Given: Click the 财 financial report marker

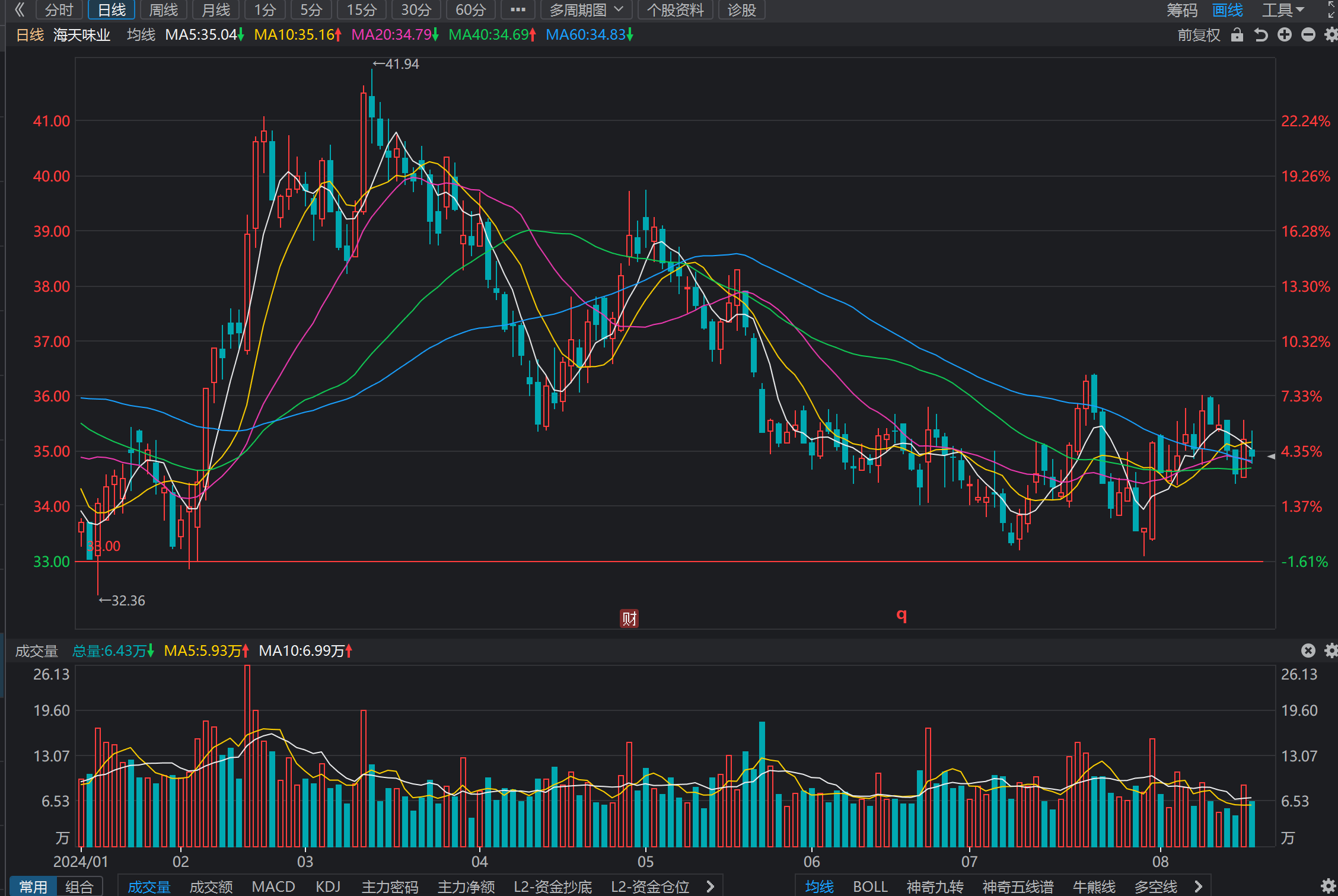Looking at the screenshot, I should (x=629, y=618).
